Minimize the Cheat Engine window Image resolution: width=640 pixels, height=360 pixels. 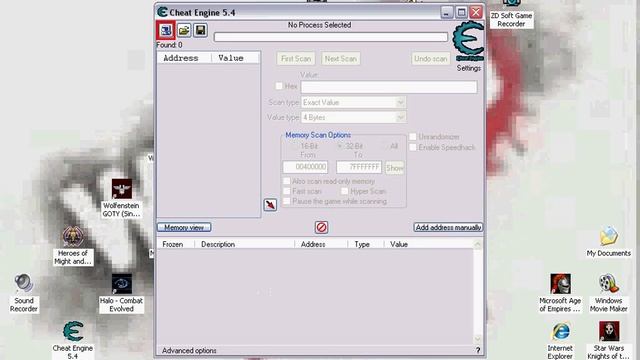pos(447,12)
